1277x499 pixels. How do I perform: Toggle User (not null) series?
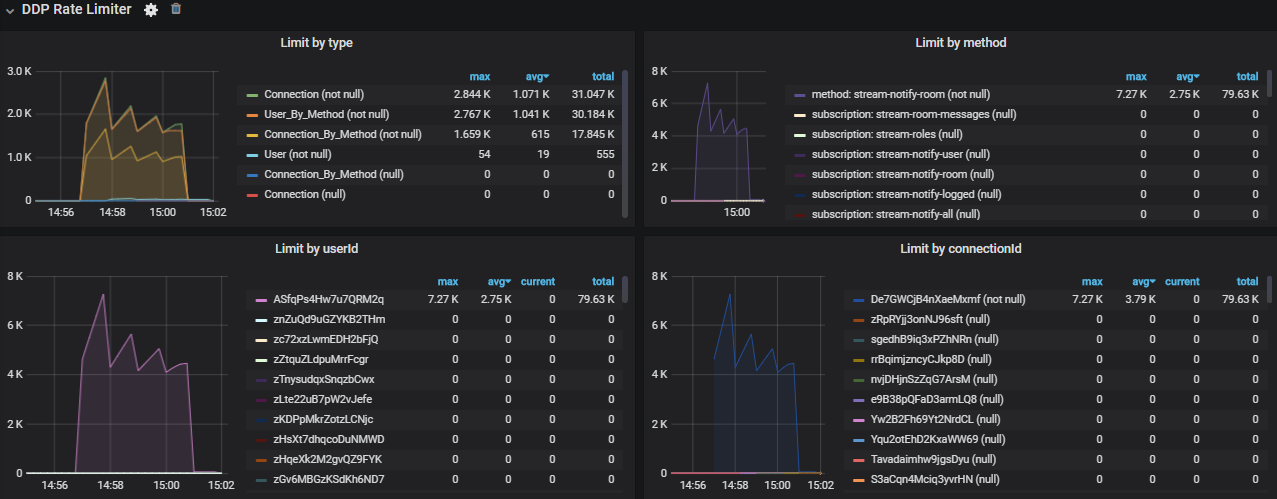tap(298, 154)
